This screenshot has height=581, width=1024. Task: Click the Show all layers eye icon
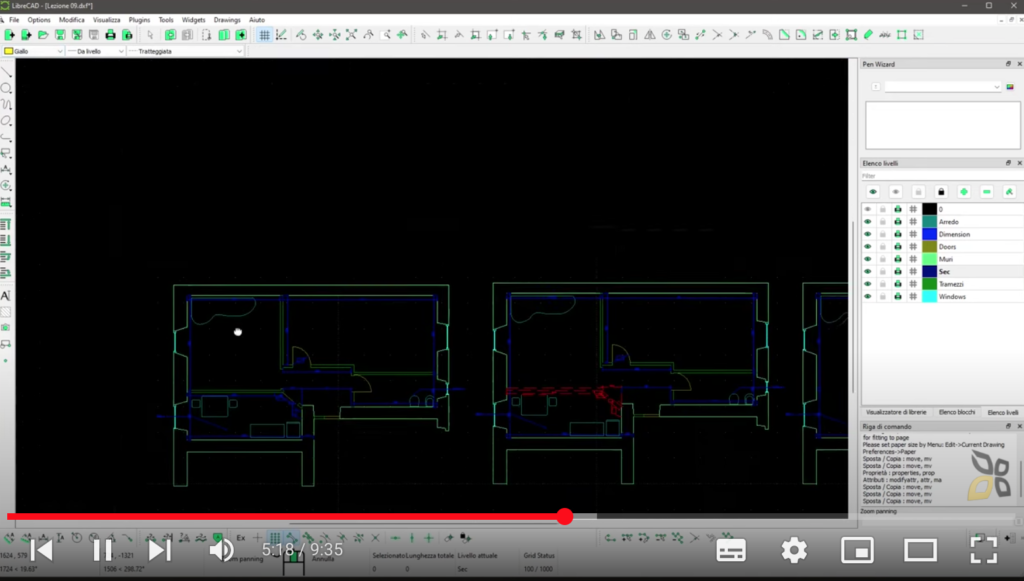tap(873, 192)
